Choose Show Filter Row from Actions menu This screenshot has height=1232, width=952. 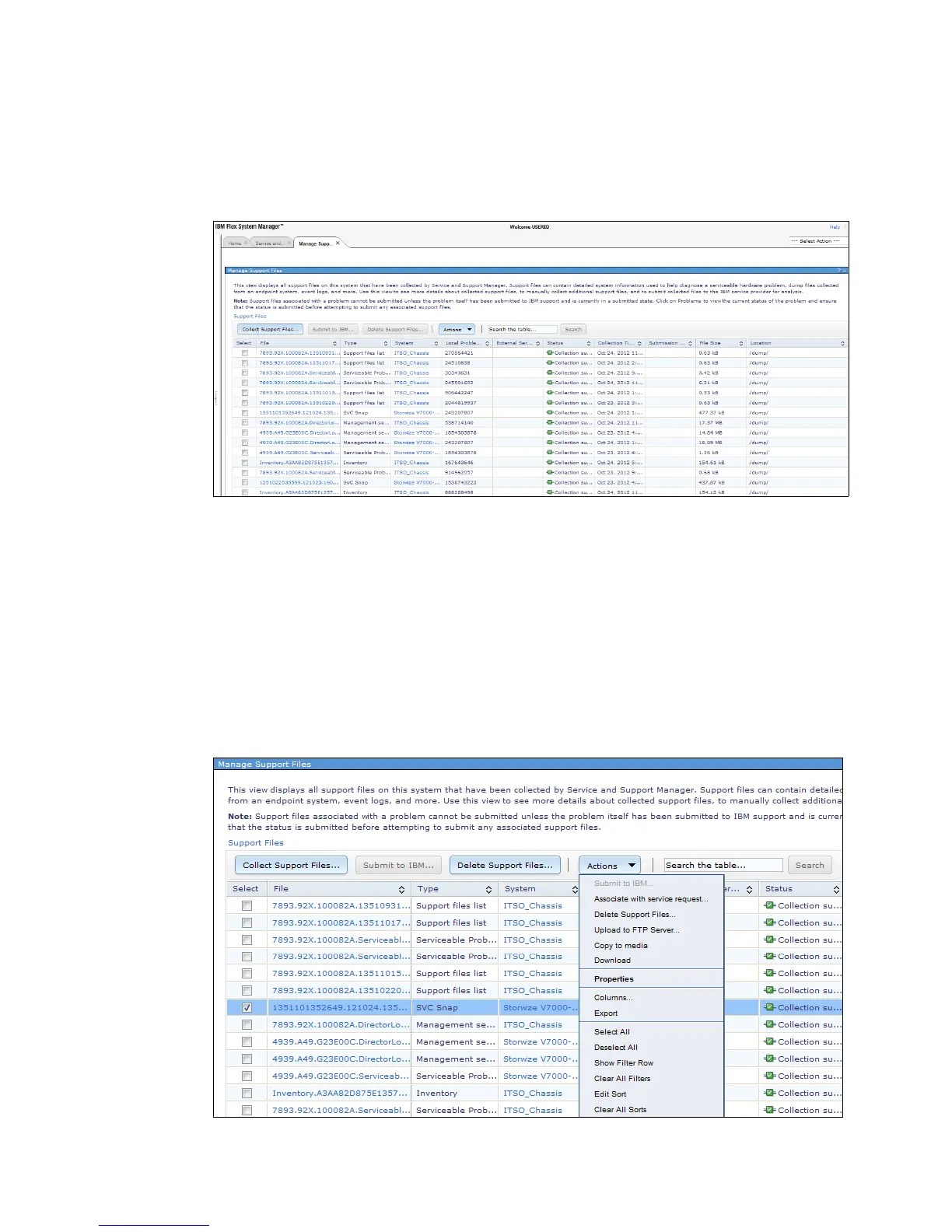[x=624, y=1063]
